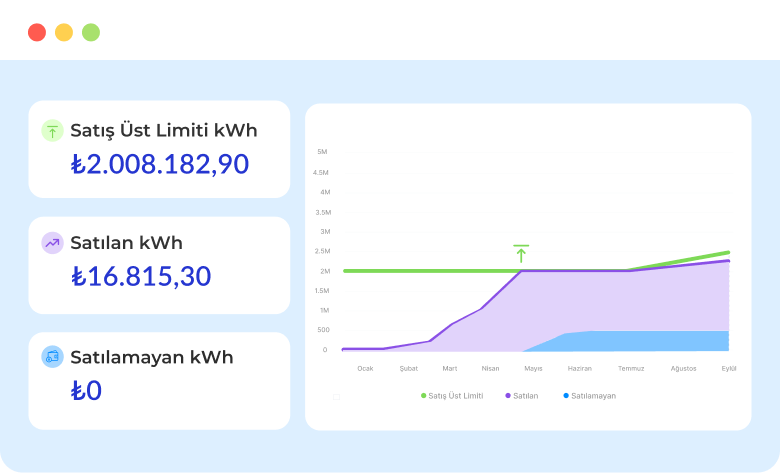Click the green legend dot for Satış Üst Limiti
The width and height of the screenshot is (780, 473).
(x=423, y=396)
